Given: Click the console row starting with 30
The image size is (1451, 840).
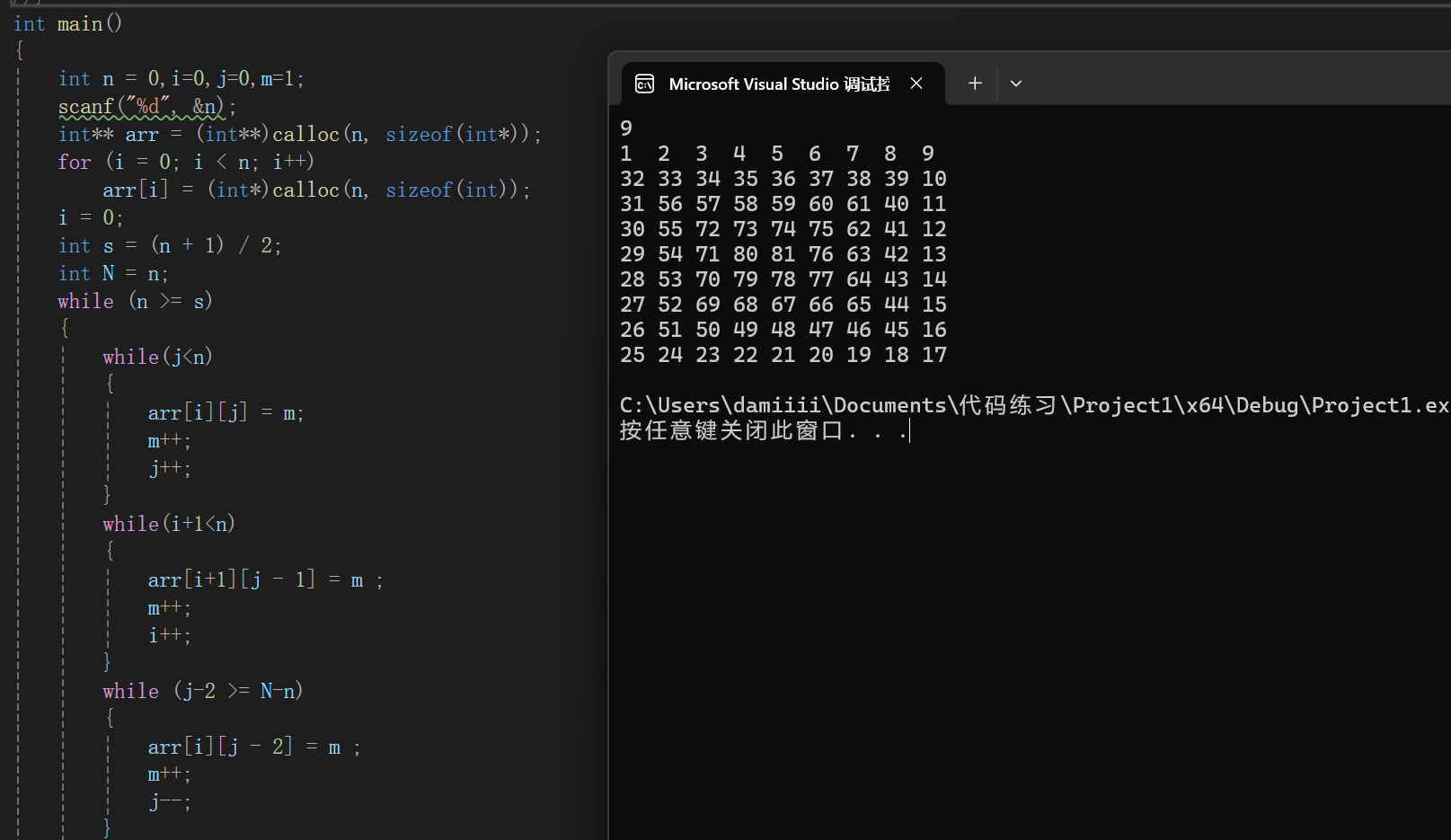Looking at the screenshot, I should pos(783,229).
